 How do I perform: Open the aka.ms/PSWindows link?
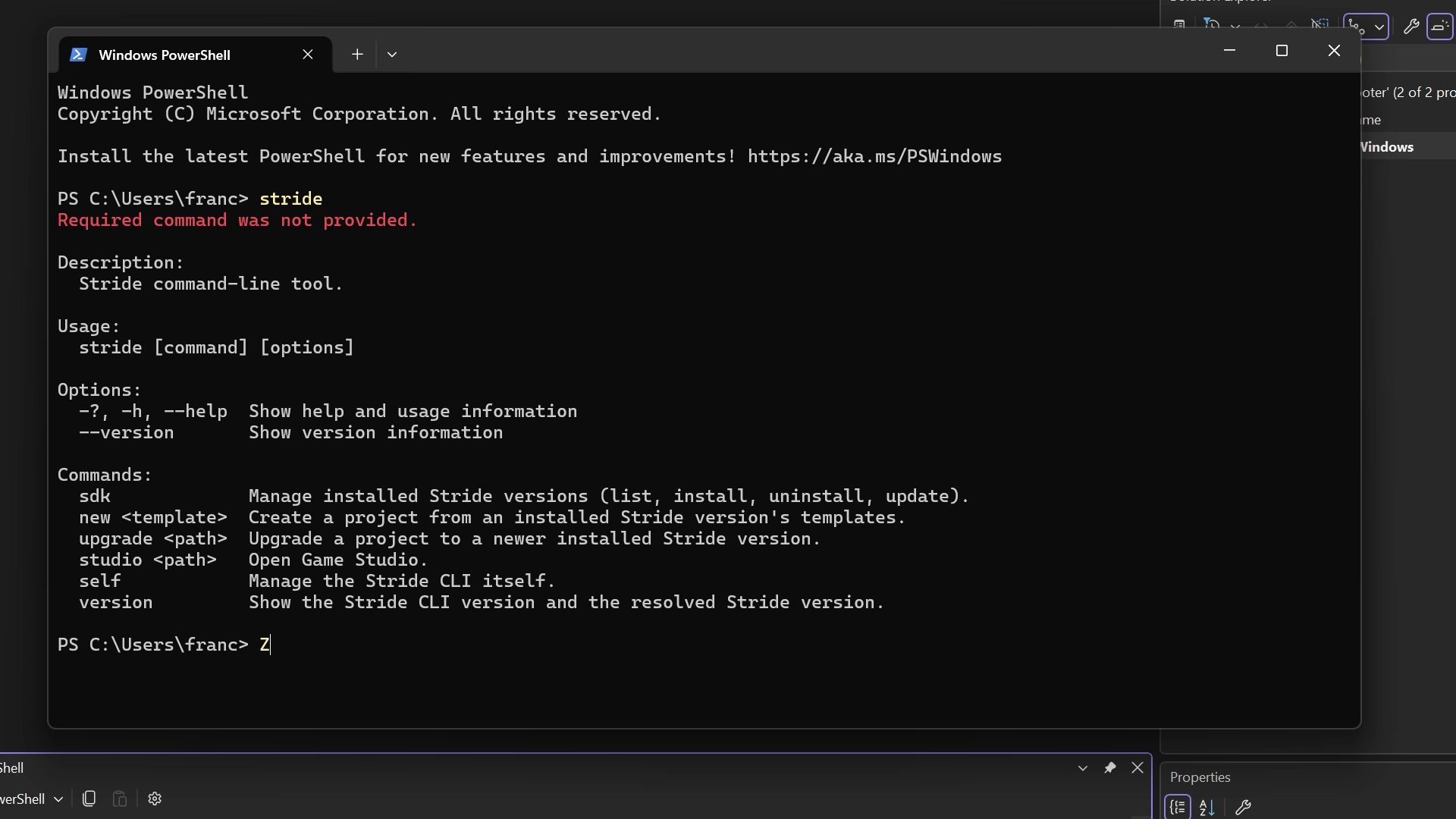tap(874, 156)
